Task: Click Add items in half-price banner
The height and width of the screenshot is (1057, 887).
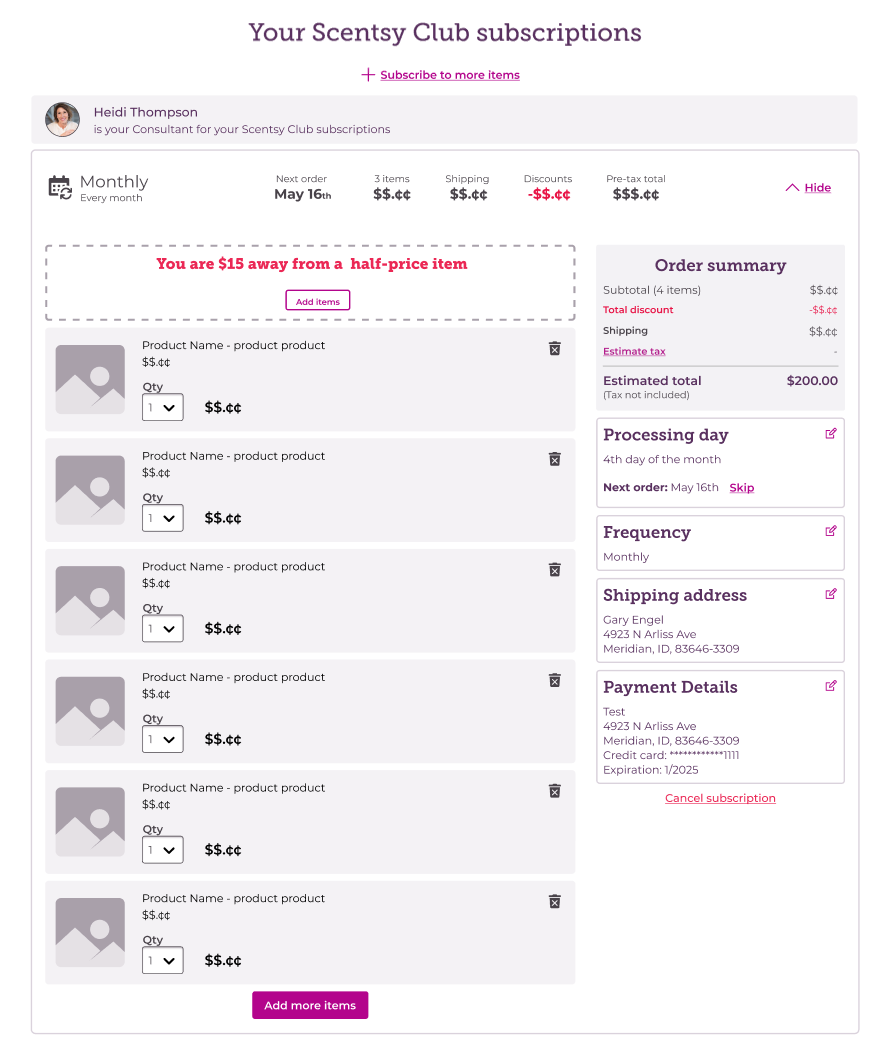Action: tap(318, 301)
